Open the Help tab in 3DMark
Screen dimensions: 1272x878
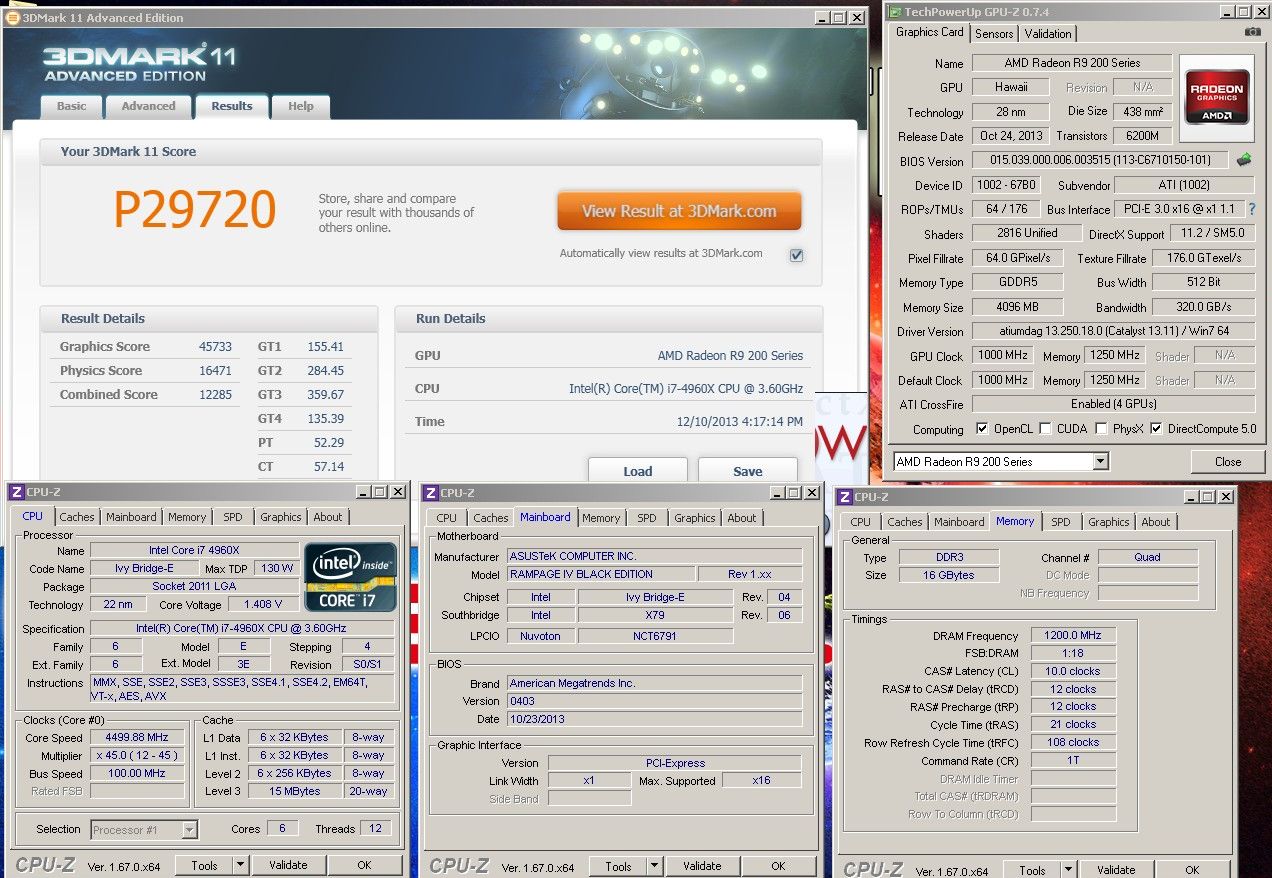pos(300,106)
